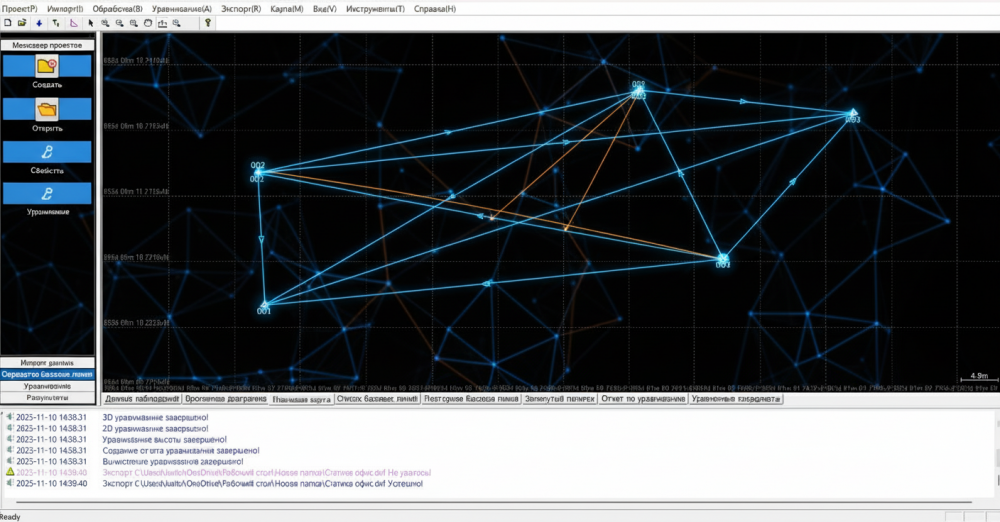The image size is (1000, 522).
Task: Switch to the Временная диаграмма tab
Action: (x=226, y=399)
